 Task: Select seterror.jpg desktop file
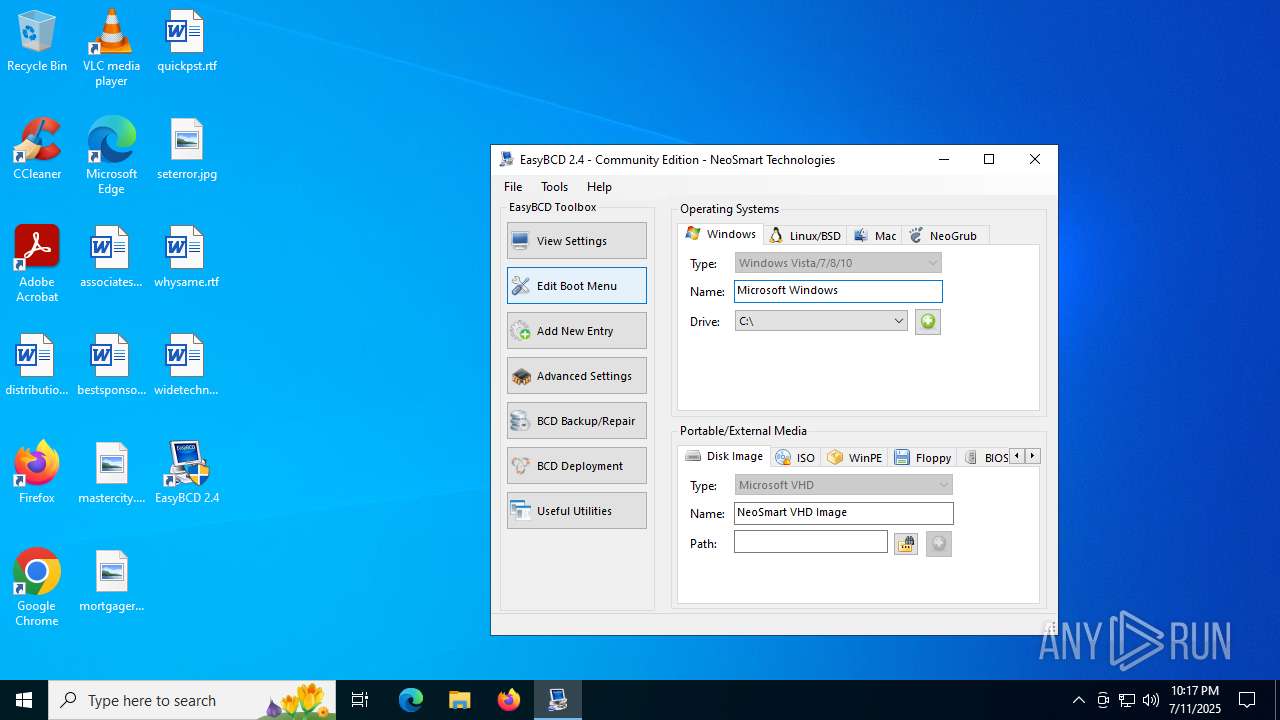point(186,149)
